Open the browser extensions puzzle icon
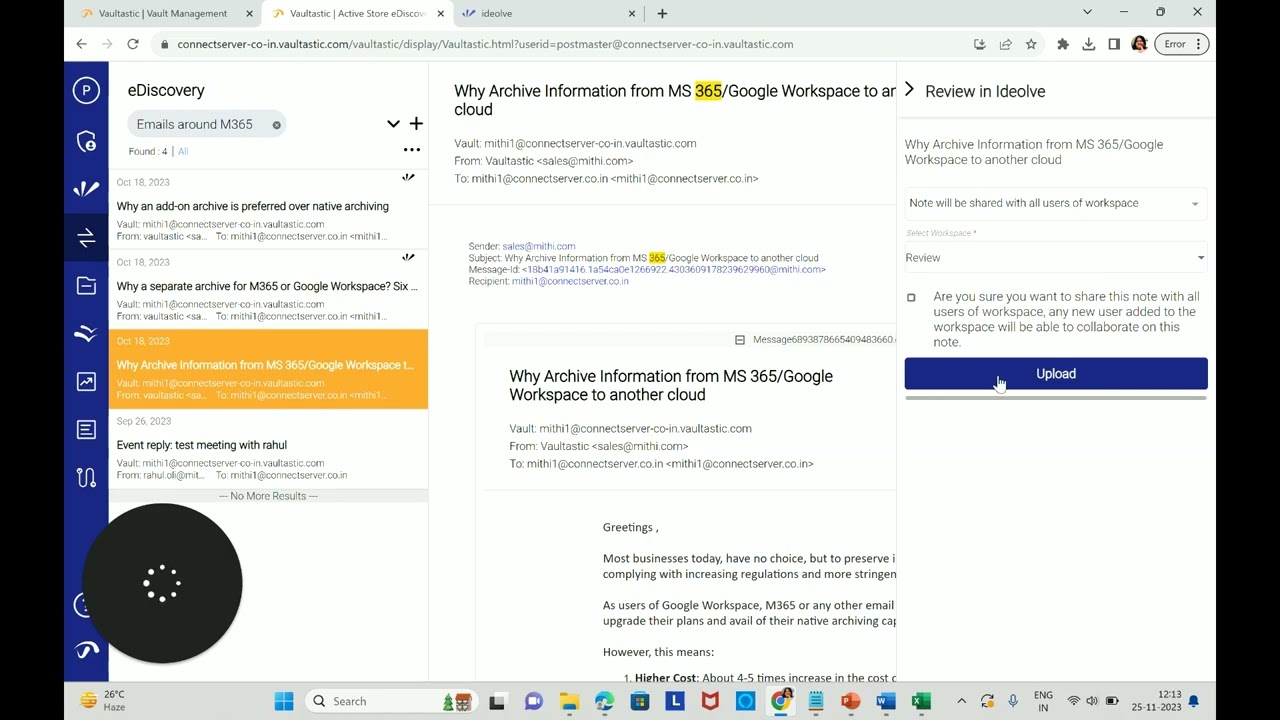Viewport: 1280px width, 720px height. point(1063,44)
